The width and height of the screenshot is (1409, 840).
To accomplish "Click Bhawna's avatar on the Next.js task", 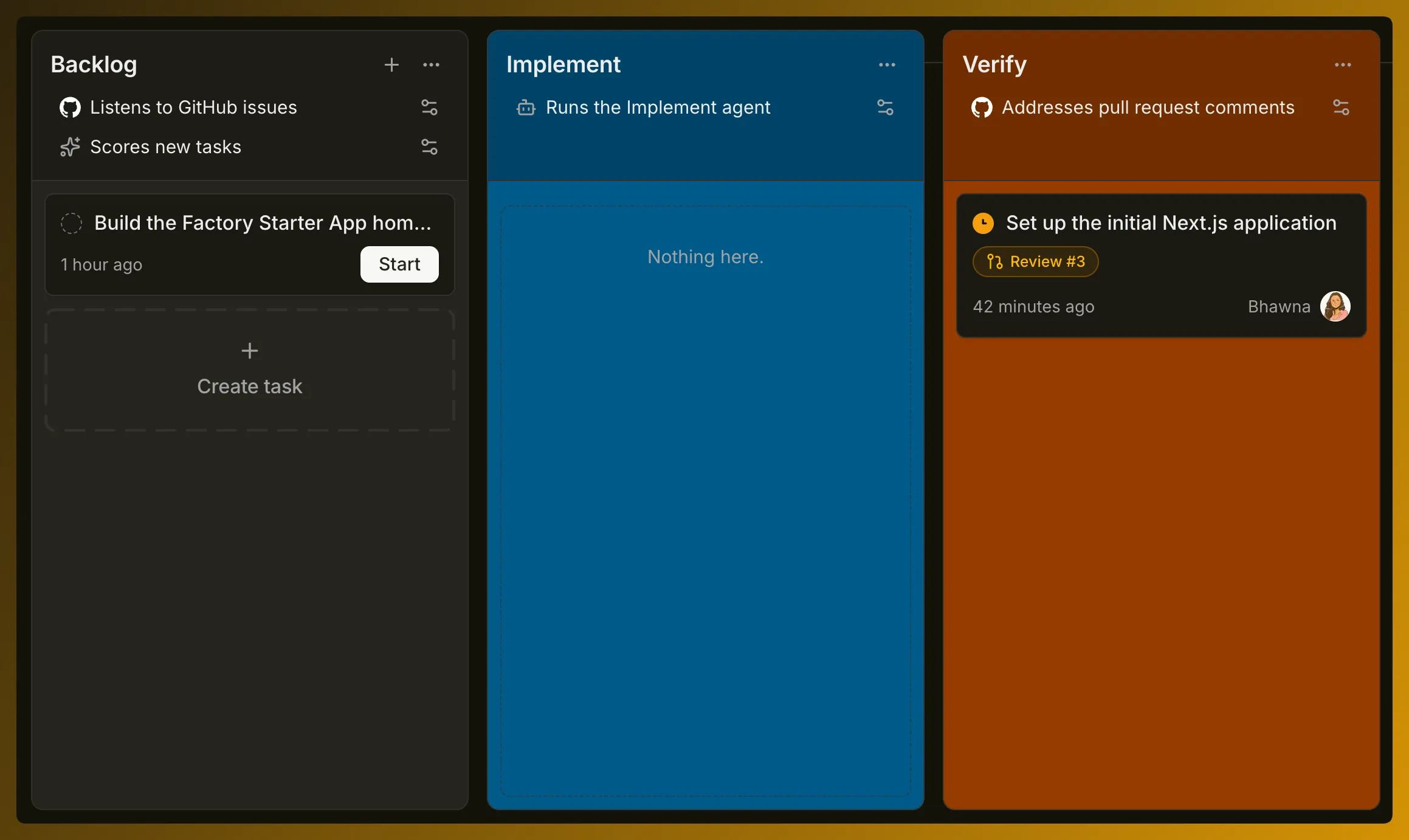I will [1335, 306].
